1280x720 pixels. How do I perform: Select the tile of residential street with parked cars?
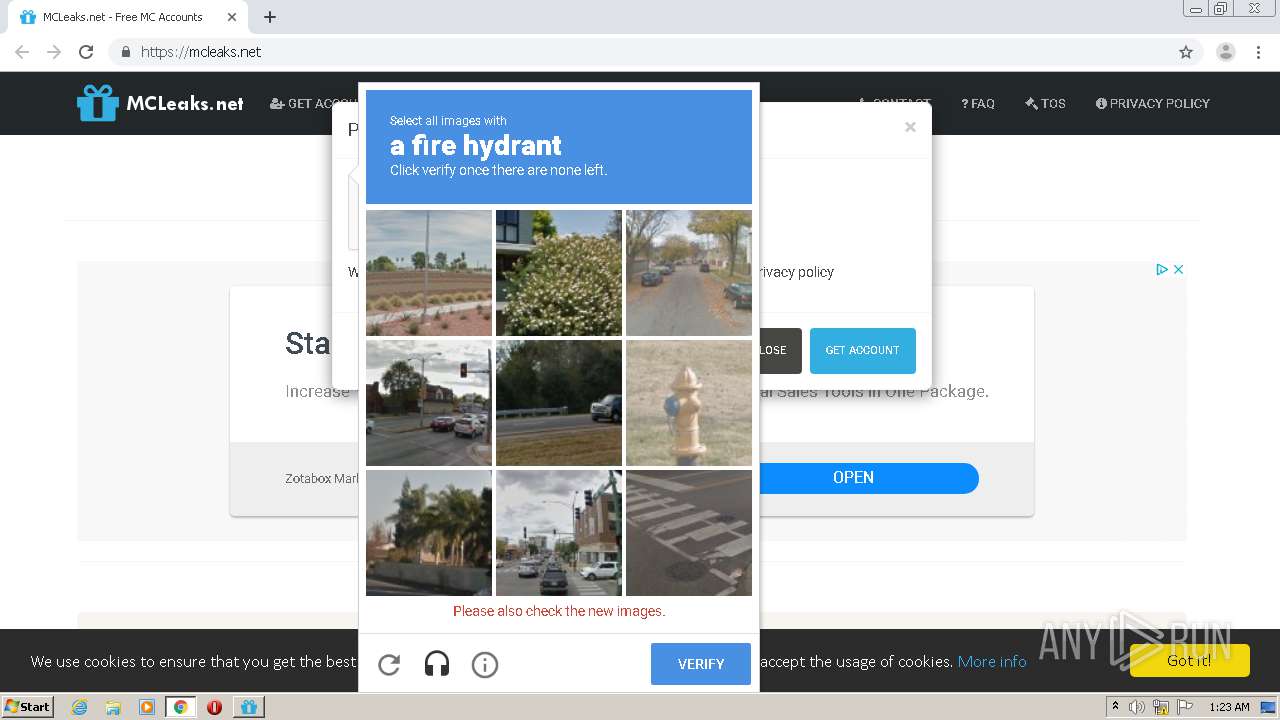click(x=689, y=273)
